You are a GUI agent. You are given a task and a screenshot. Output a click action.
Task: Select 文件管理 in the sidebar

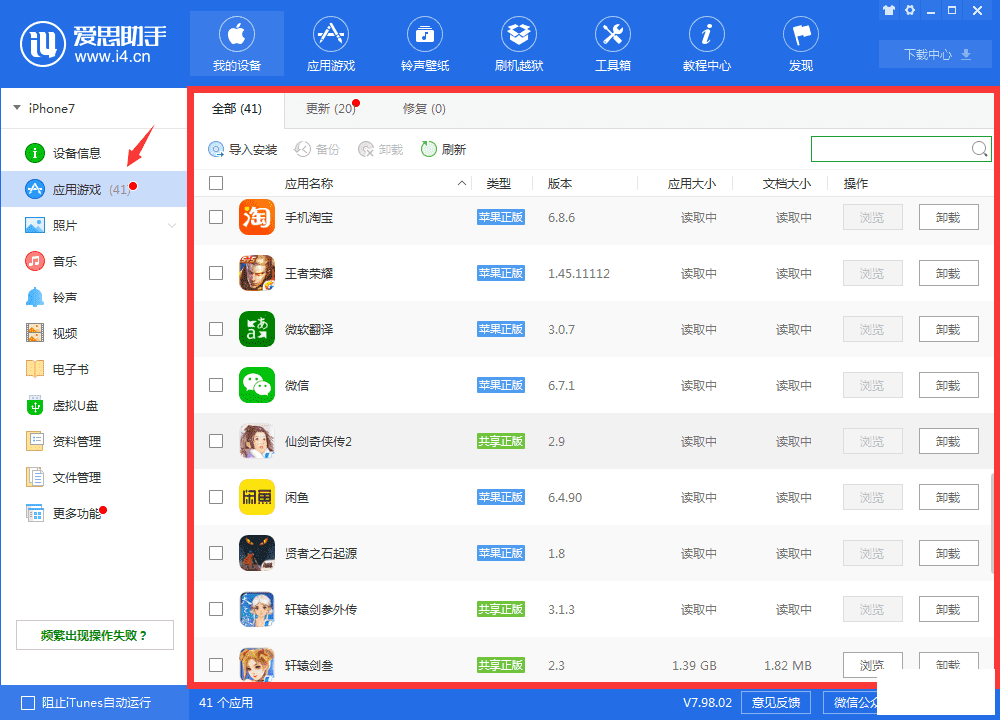(x=94, y=477)
